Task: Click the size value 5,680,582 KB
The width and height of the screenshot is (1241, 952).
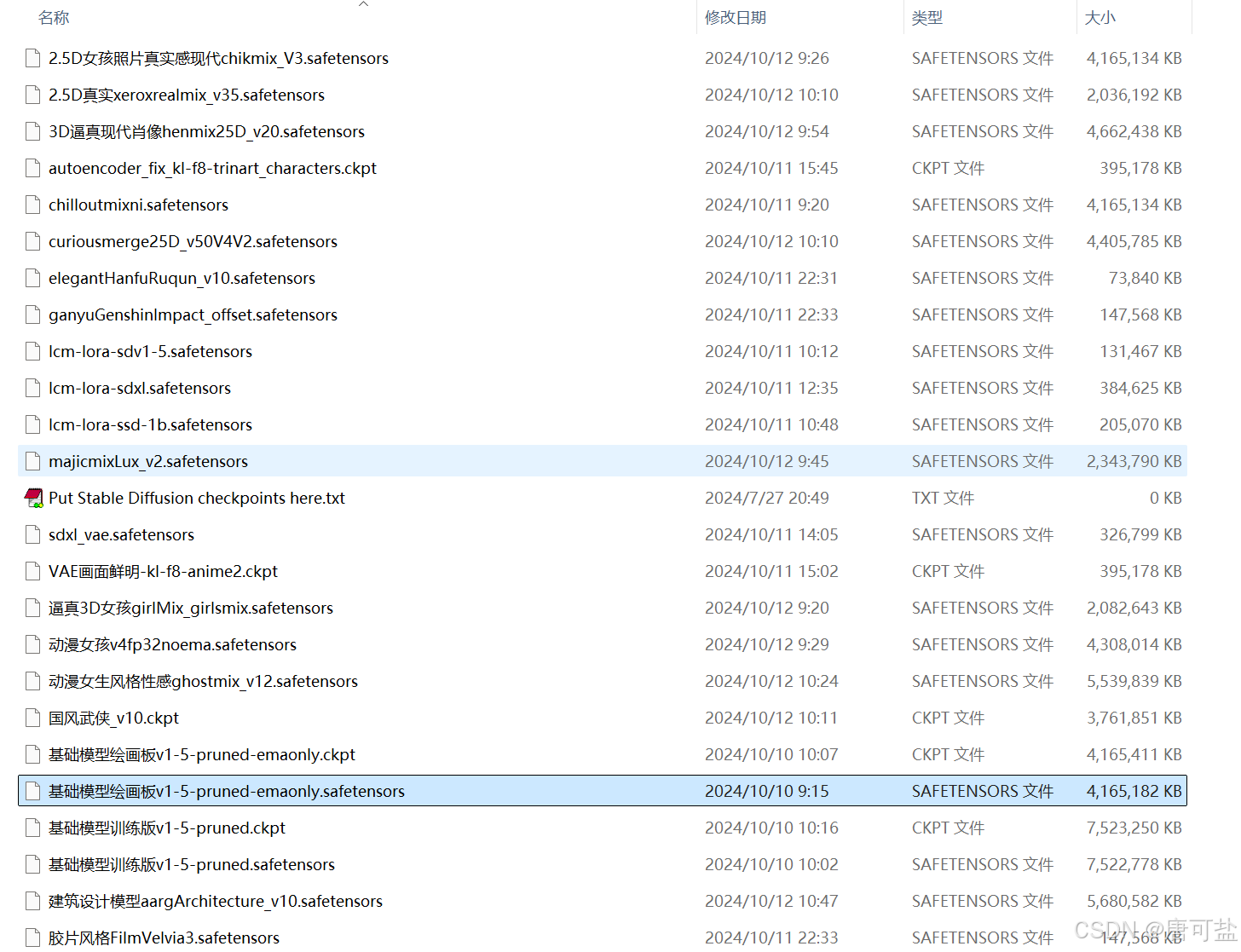Action: click(x=1134, y=901)
